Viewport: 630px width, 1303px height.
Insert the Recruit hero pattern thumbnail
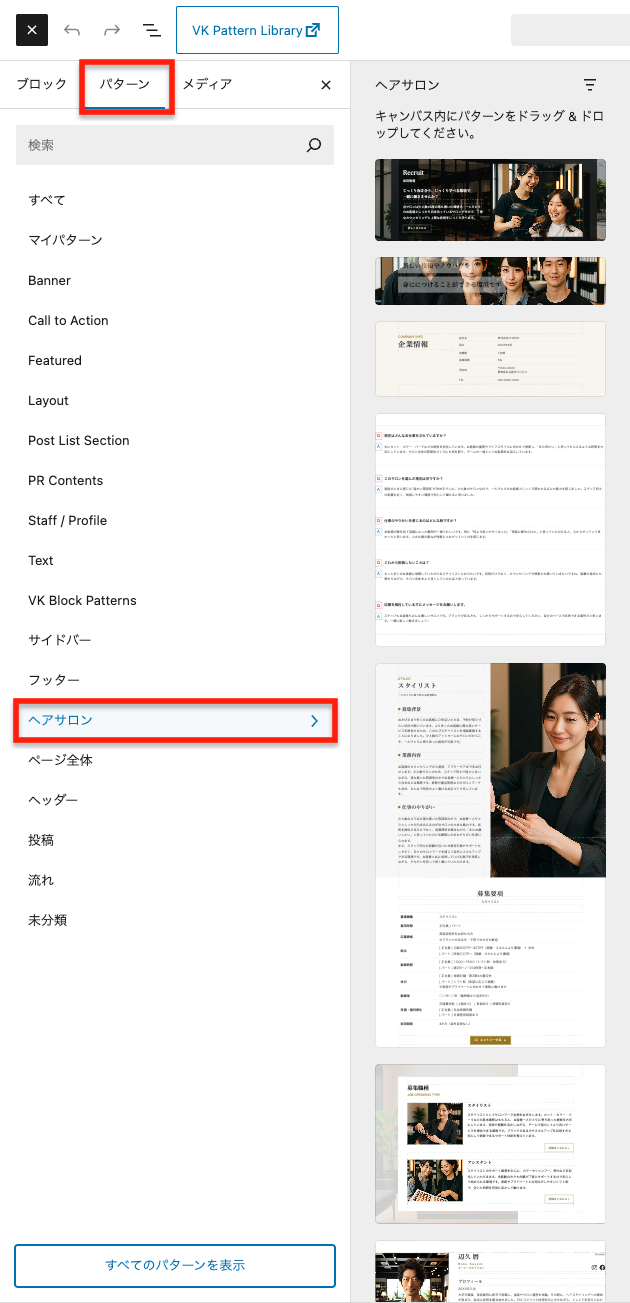tap(490, 200)
